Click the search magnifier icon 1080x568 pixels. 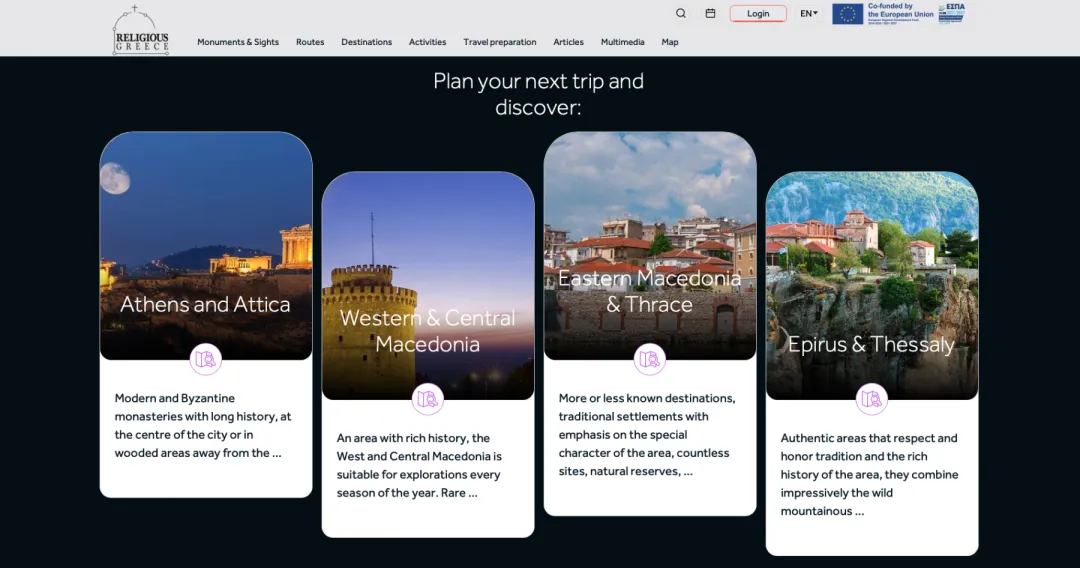(x=681, y=14)
